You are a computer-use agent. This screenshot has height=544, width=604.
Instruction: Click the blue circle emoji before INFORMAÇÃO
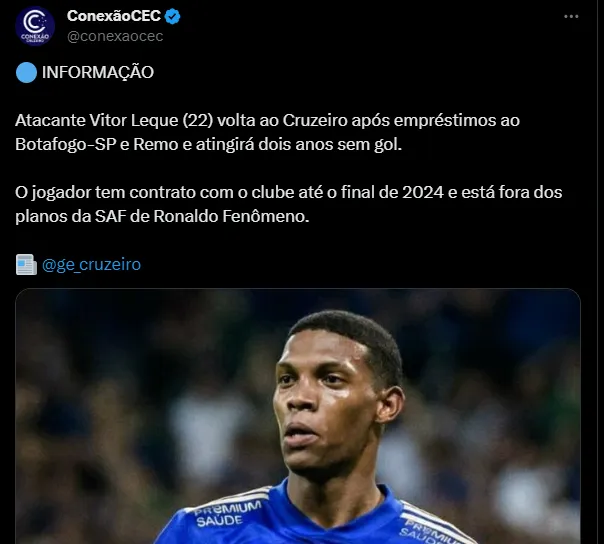26,72
